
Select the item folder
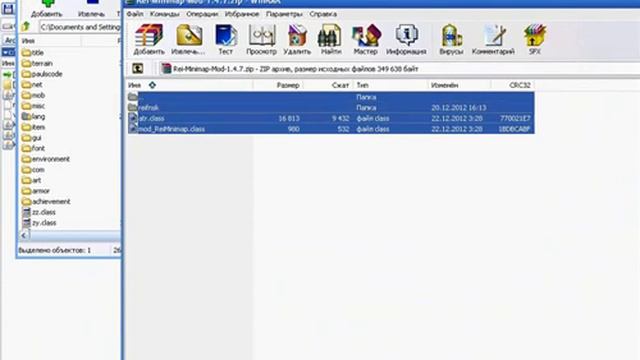point(33,127)
